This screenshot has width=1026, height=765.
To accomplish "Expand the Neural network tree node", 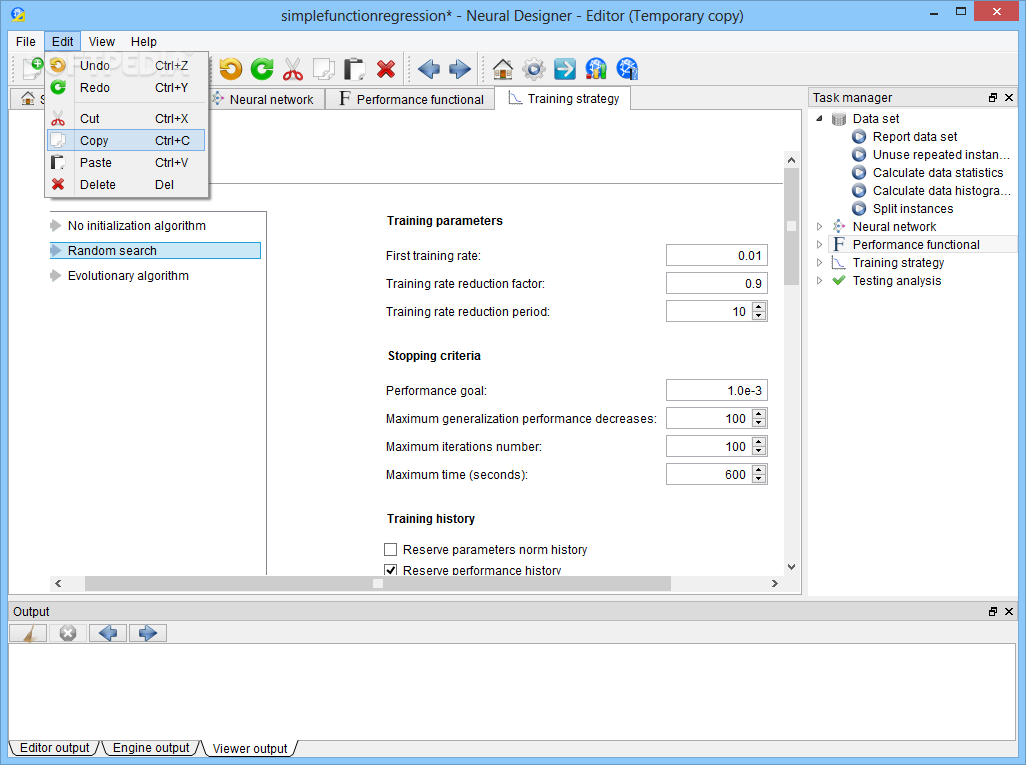I will tap(819, 227).
